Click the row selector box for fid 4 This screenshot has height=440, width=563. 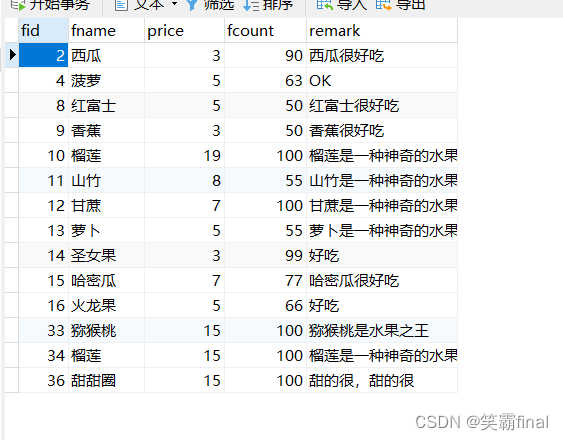[11, 80]
